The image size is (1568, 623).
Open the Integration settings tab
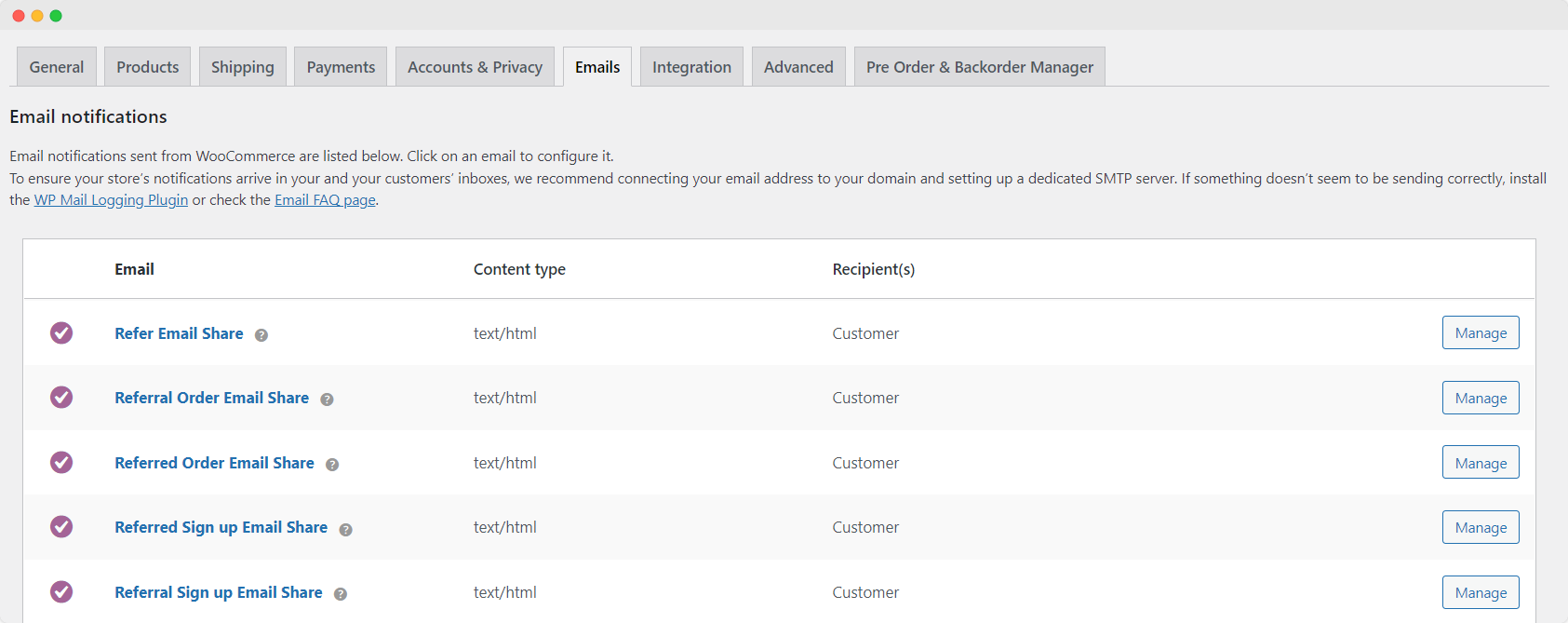(691, 67)
